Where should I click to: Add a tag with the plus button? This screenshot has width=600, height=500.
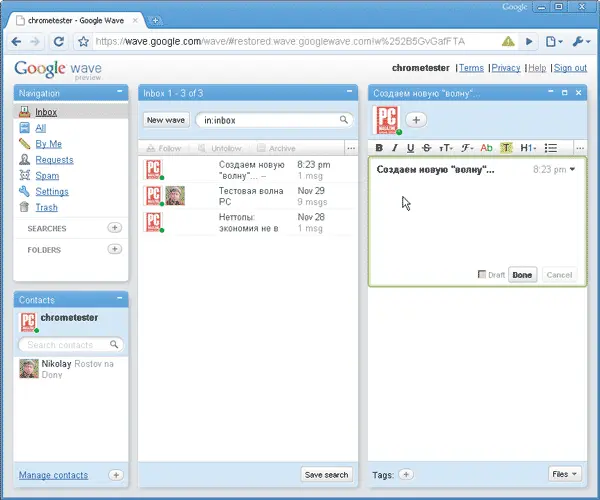406,474
